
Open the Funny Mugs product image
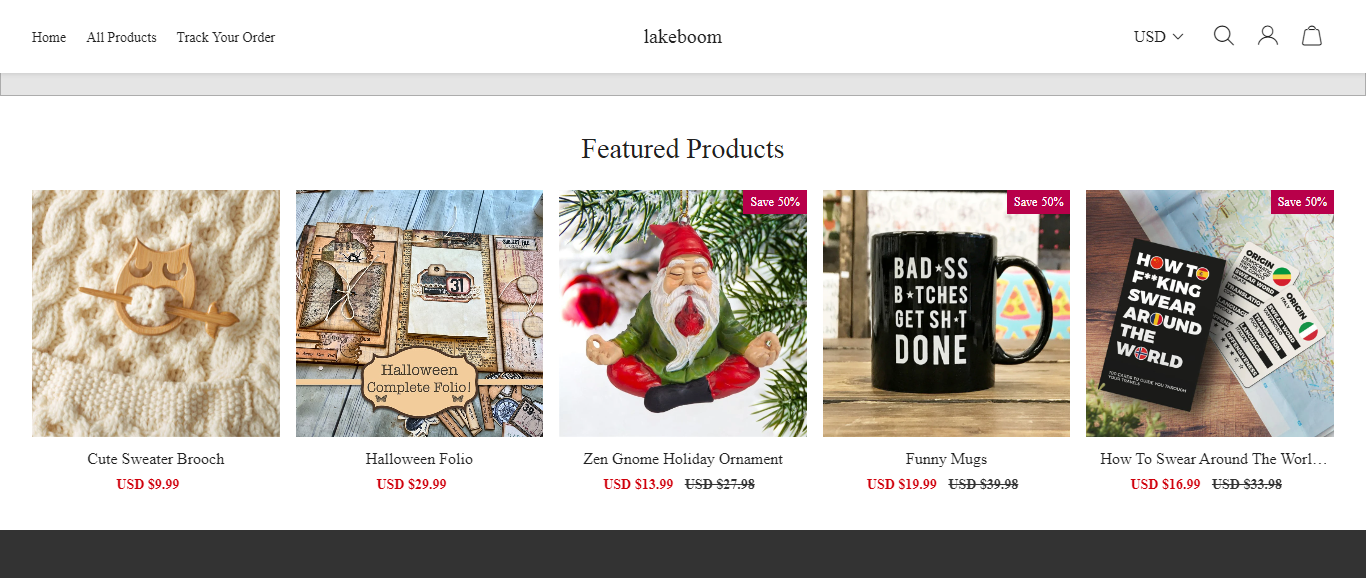(x=946, y=313)
